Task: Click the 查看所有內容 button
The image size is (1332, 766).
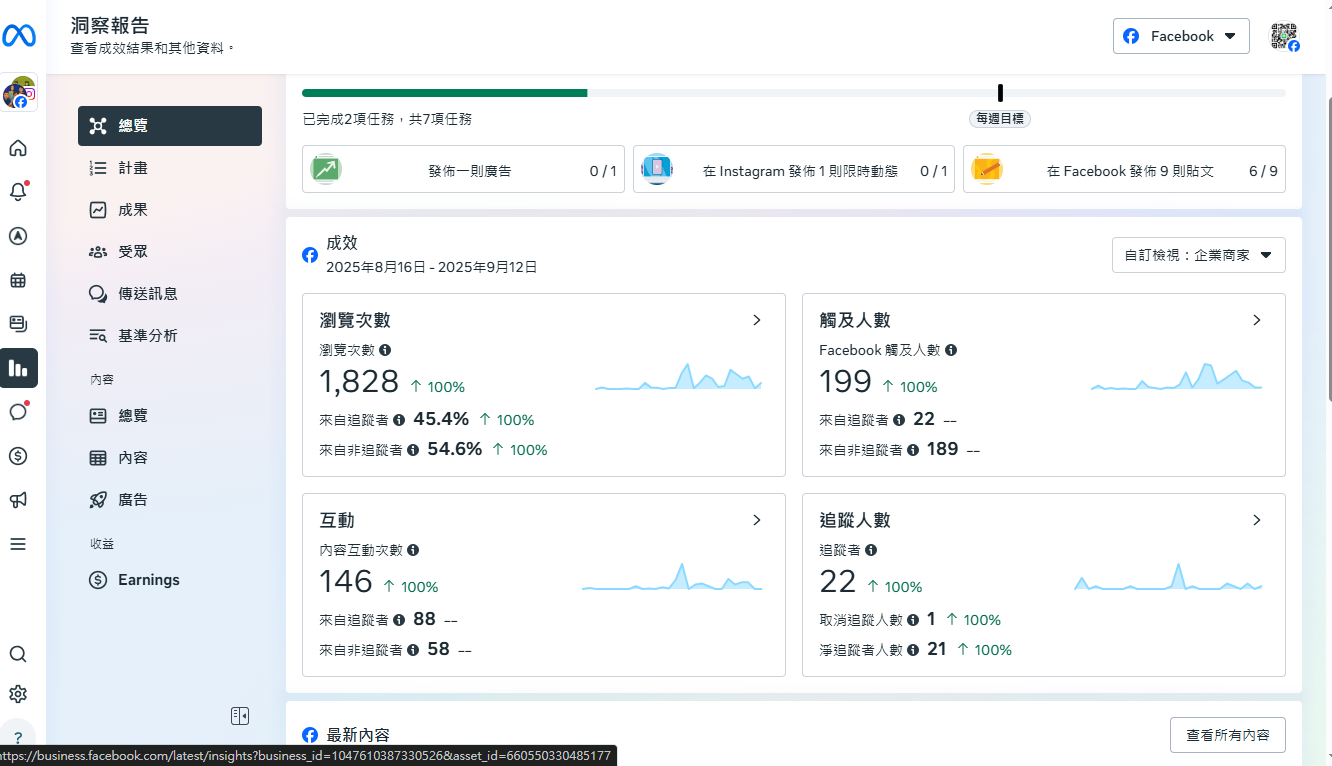Action: (x=1227, y=735)
